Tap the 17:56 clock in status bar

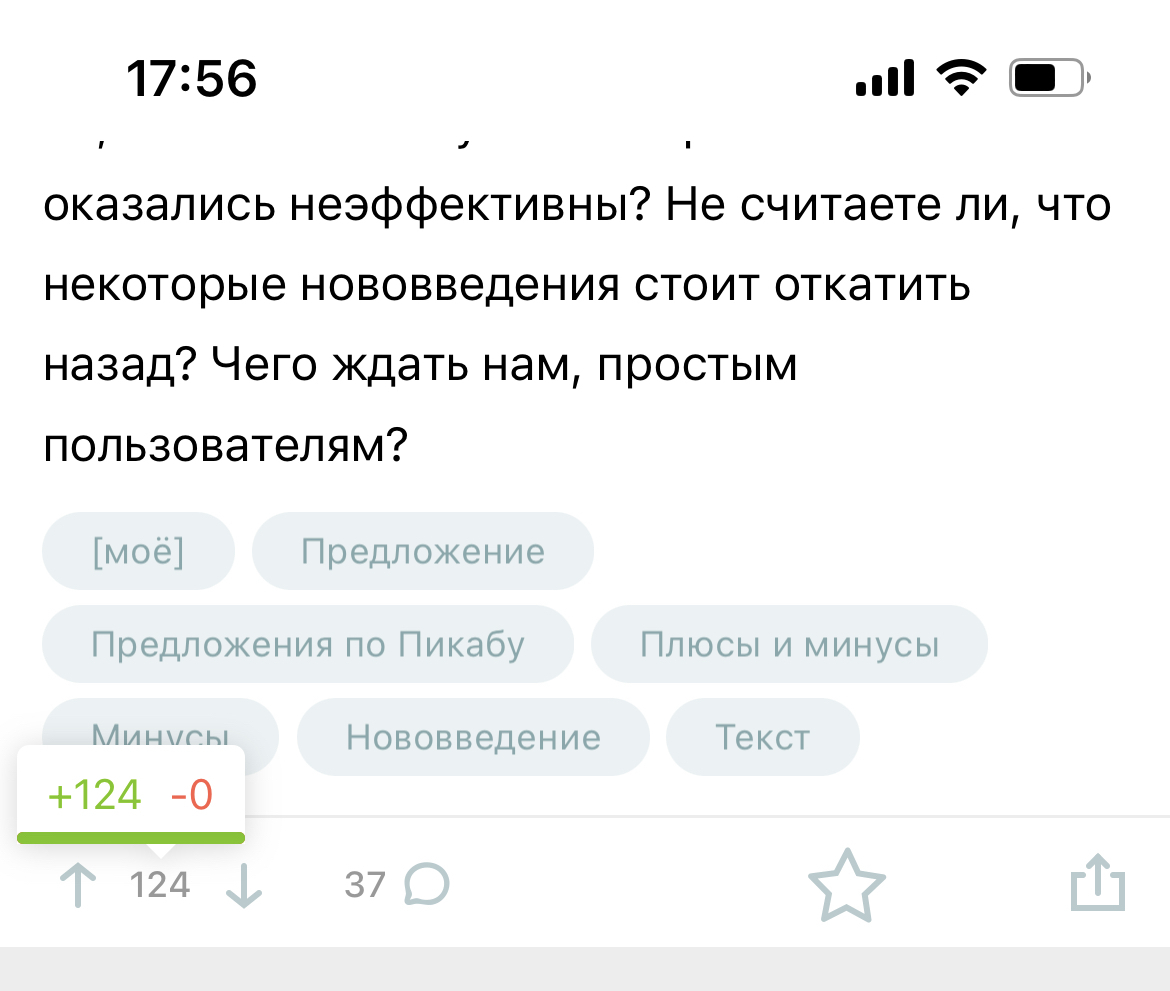tap(192, 78)
